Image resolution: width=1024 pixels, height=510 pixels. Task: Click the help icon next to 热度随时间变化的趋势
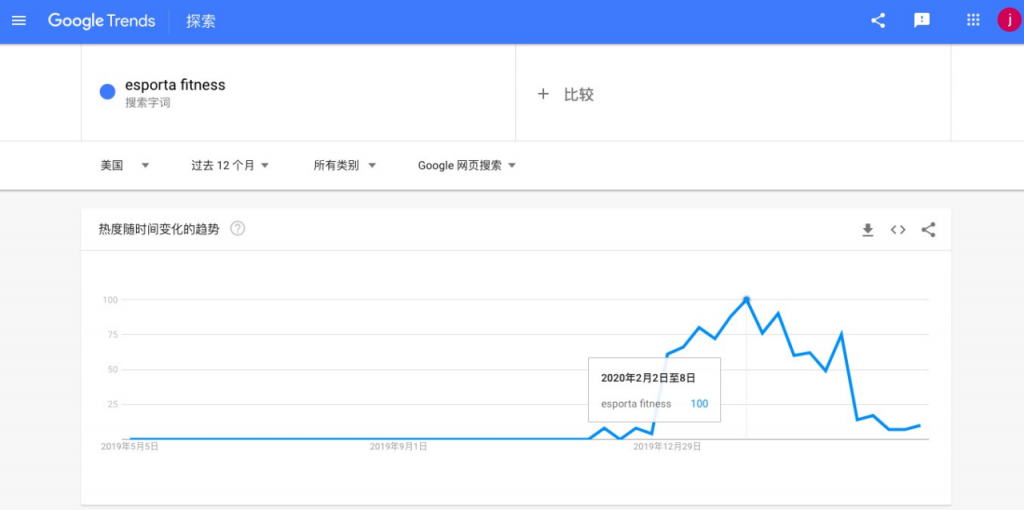238,229
